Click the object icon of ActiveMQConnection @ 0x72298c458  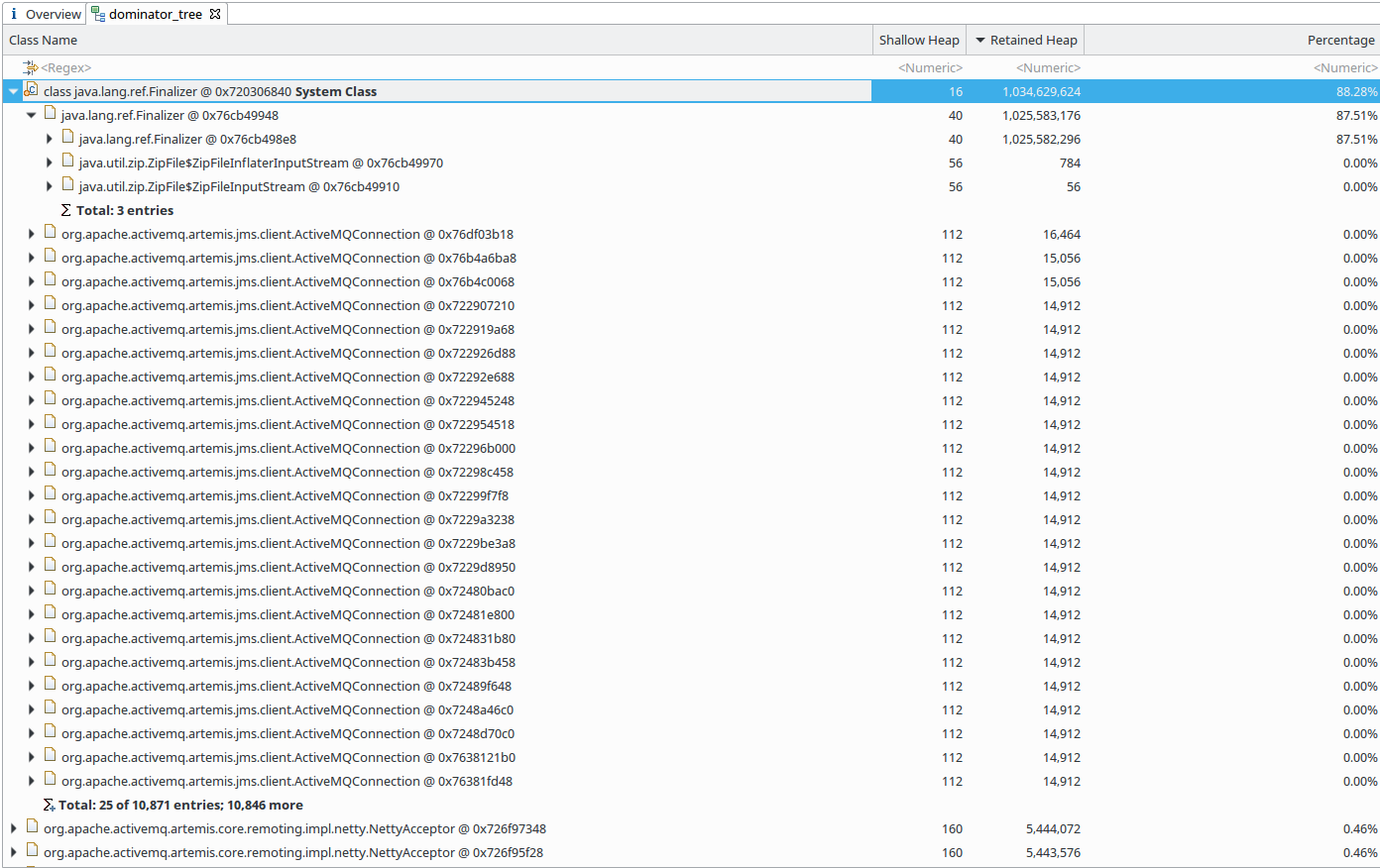(x=50, y=471)
